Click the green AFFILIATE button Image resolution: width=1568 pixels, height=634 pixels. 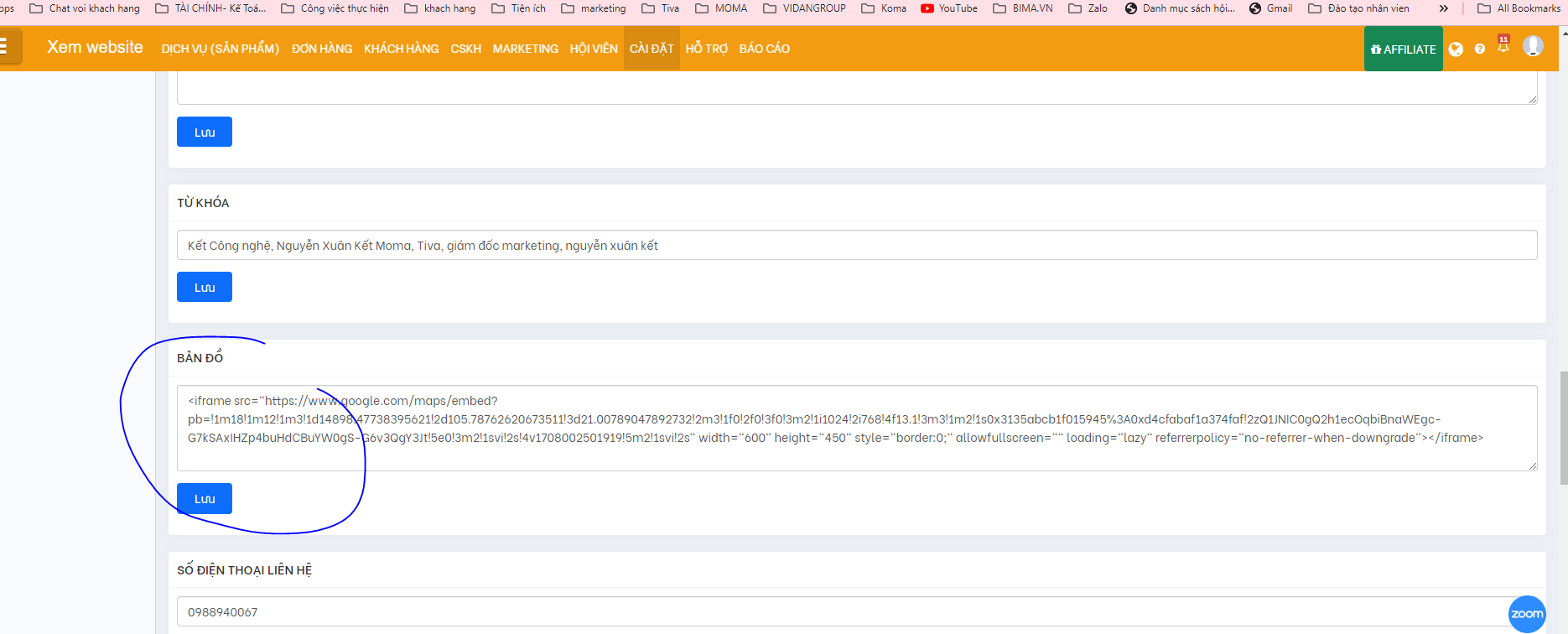coord(1403,49)
